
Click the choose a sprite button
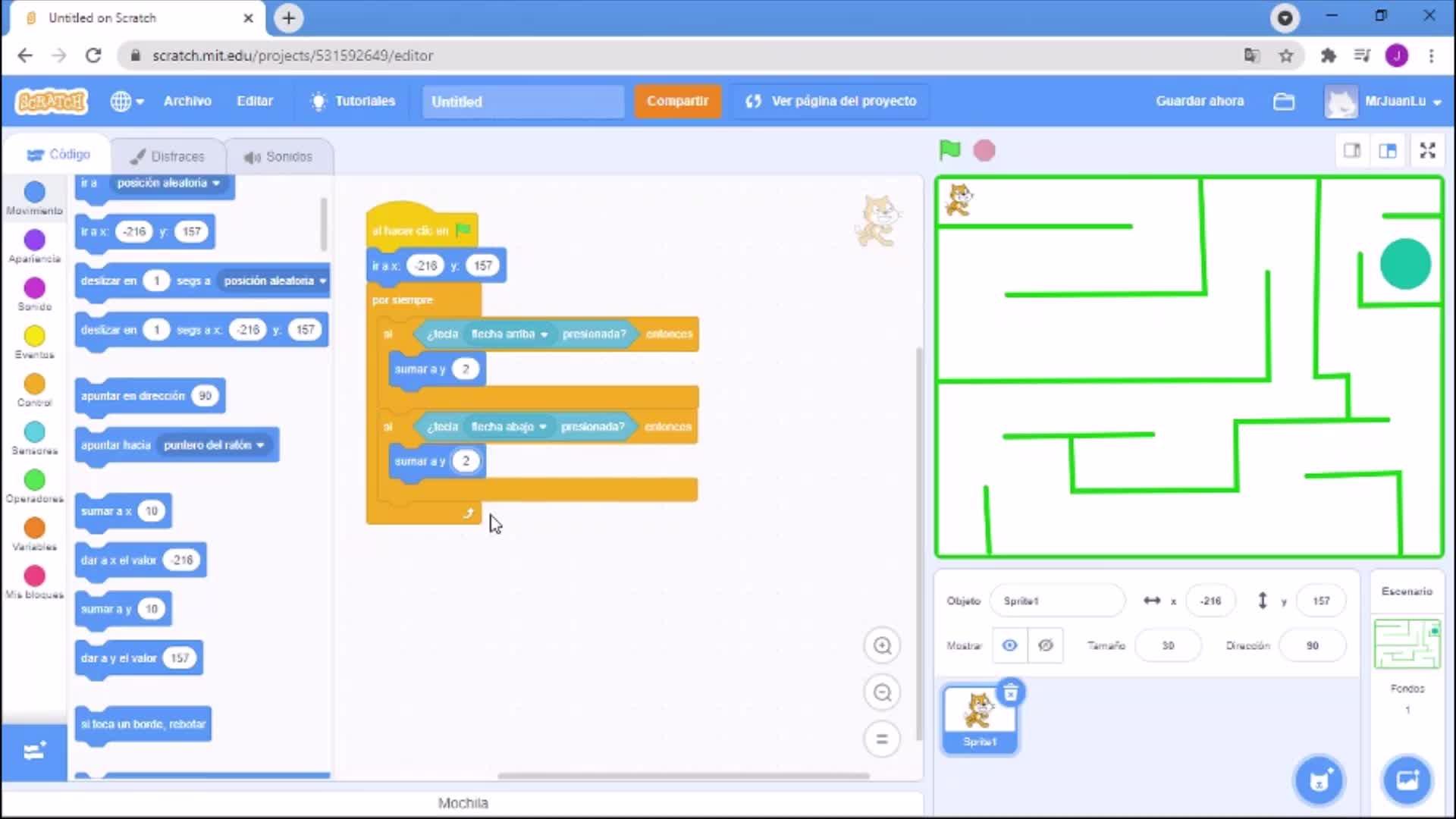point(1319,780)
